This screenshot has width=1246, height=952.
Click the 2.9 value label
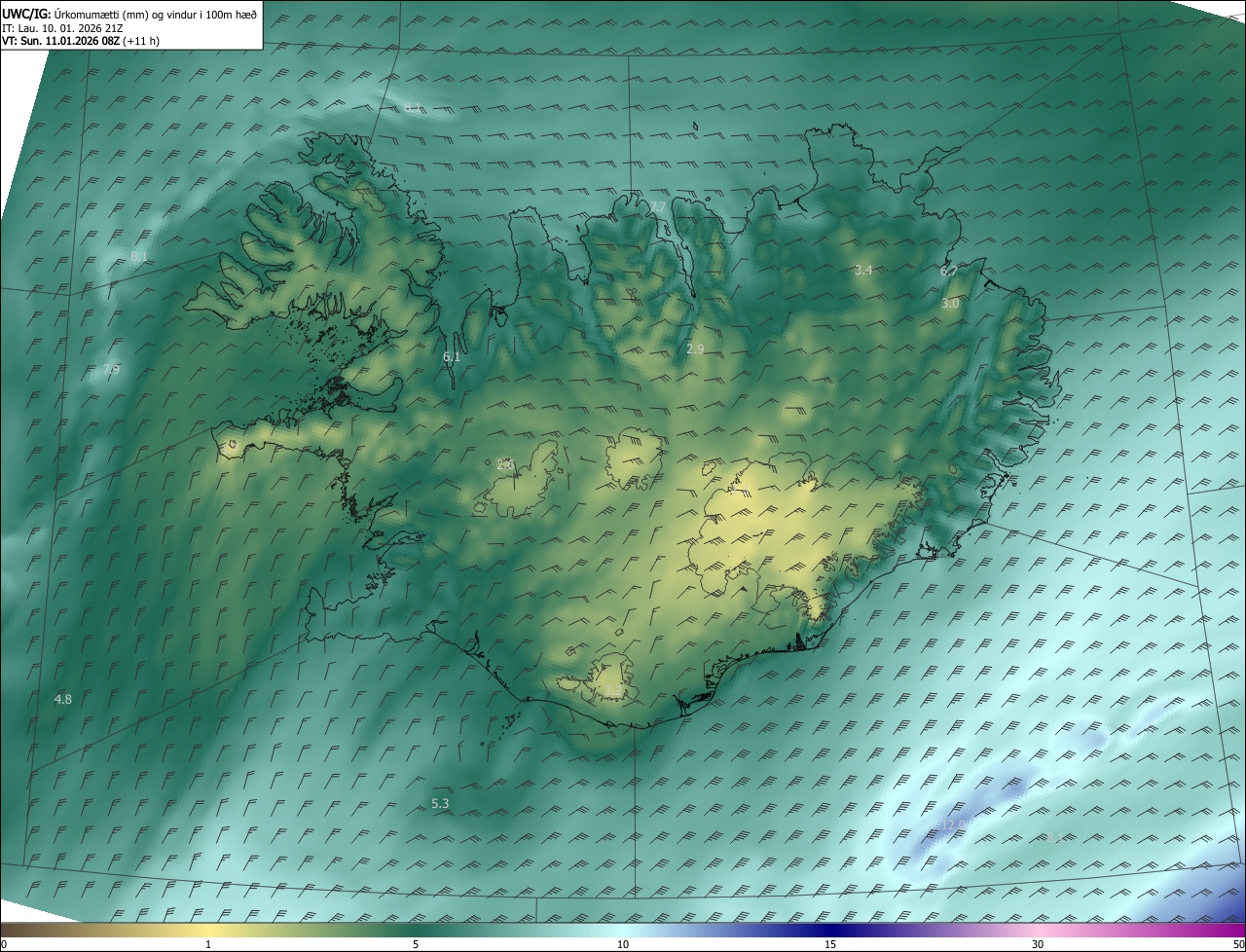point(695,348)
